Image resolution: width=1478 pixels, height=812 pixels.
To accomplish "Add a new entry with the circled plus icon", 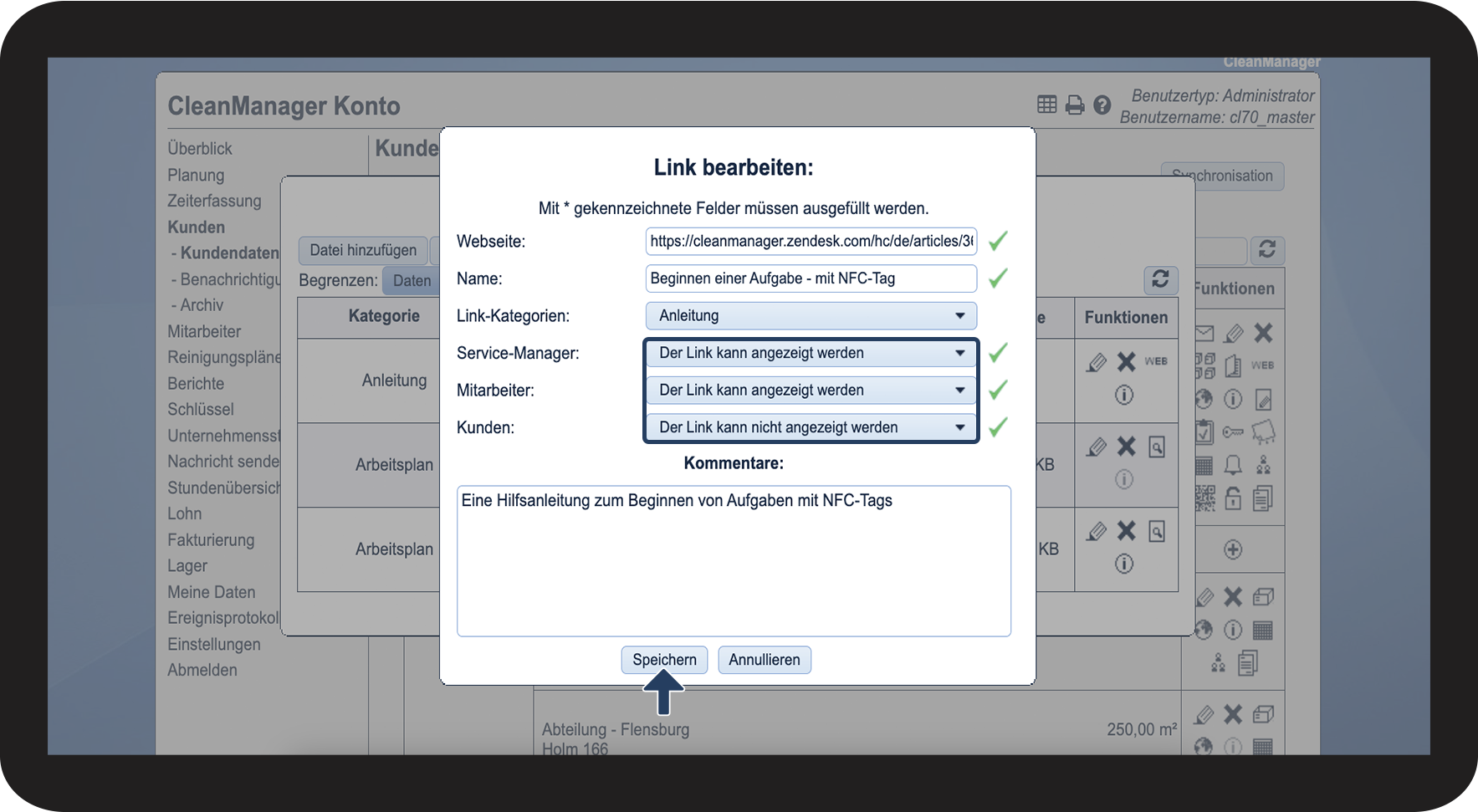I will click(x=1233, y=549).
